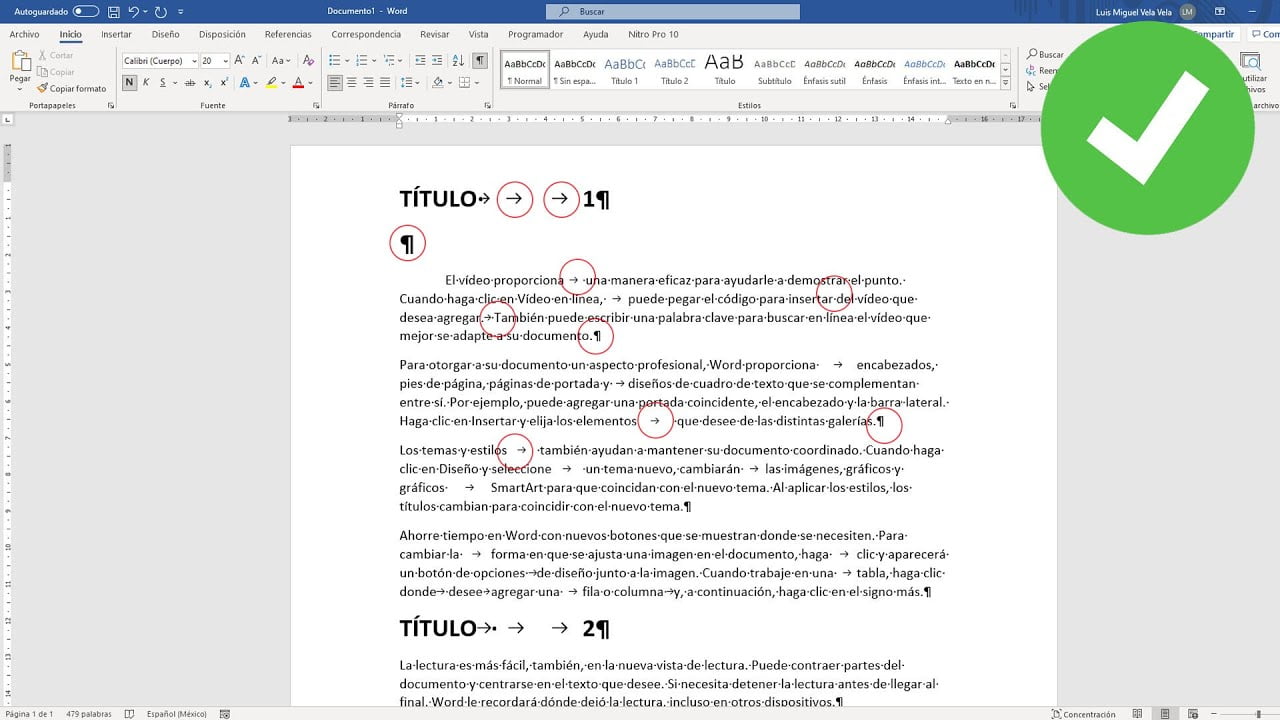Open the Pegar paste button
1280x720 pixels.
20,68
